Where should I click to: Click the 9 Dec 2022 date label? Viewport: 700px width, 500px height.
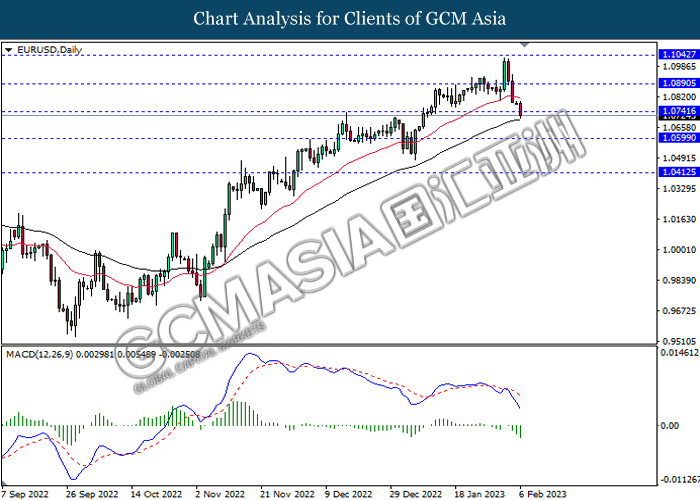[349, 494]
